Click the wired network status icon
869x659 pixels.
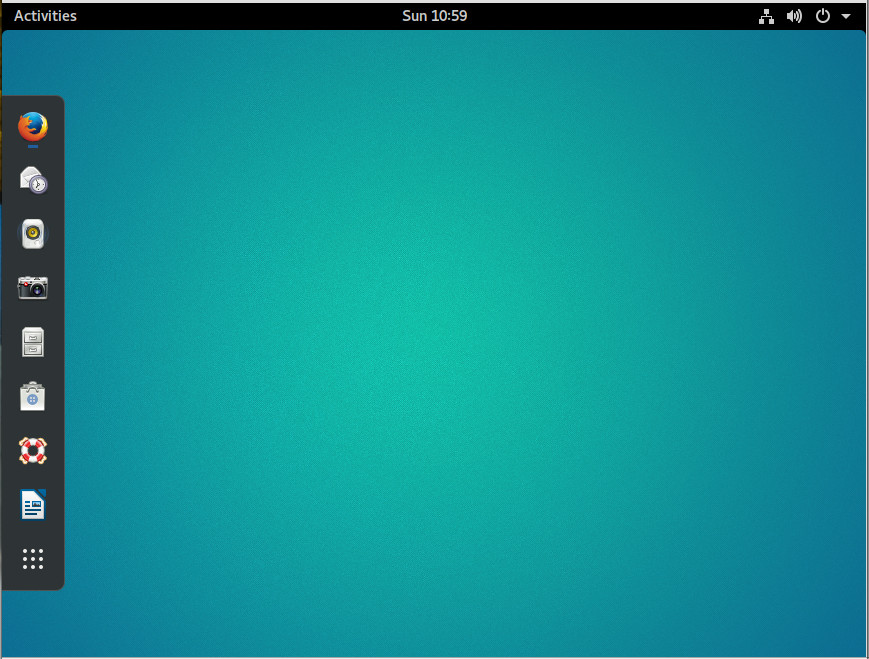[x=767, y=16]
